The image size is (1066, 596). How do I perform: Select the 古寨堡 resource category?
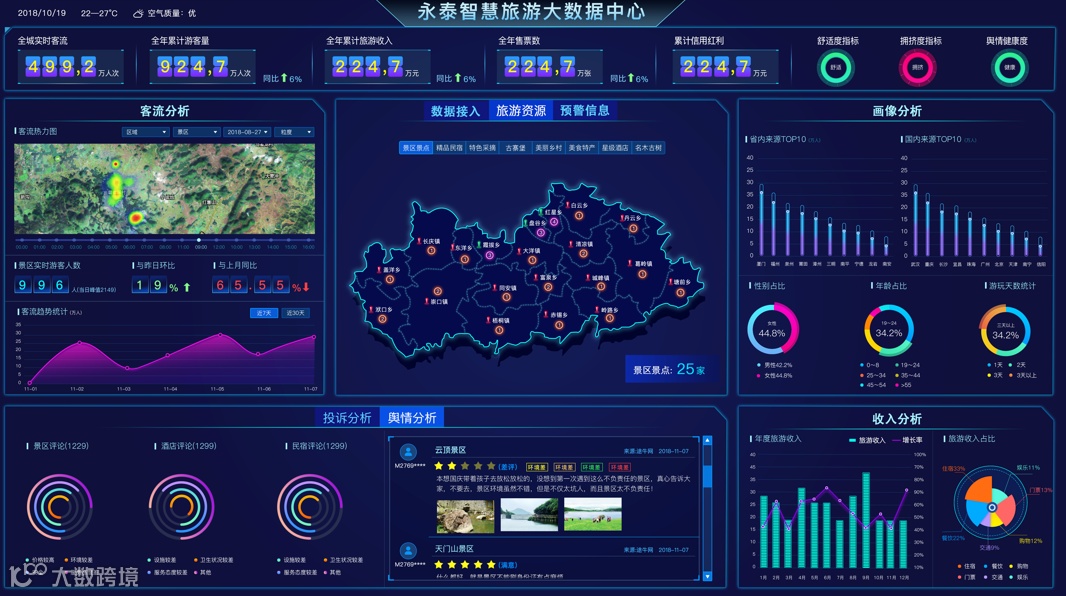515,147
